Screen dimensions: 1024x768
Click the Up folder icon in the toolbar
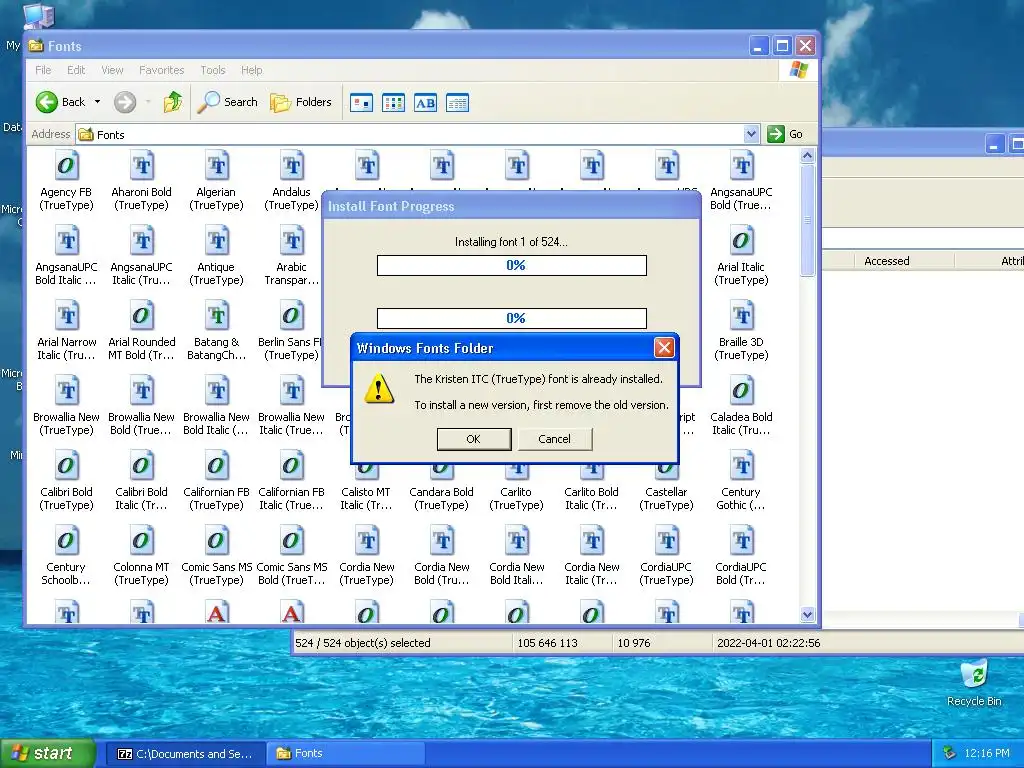[x=173, y=102]
